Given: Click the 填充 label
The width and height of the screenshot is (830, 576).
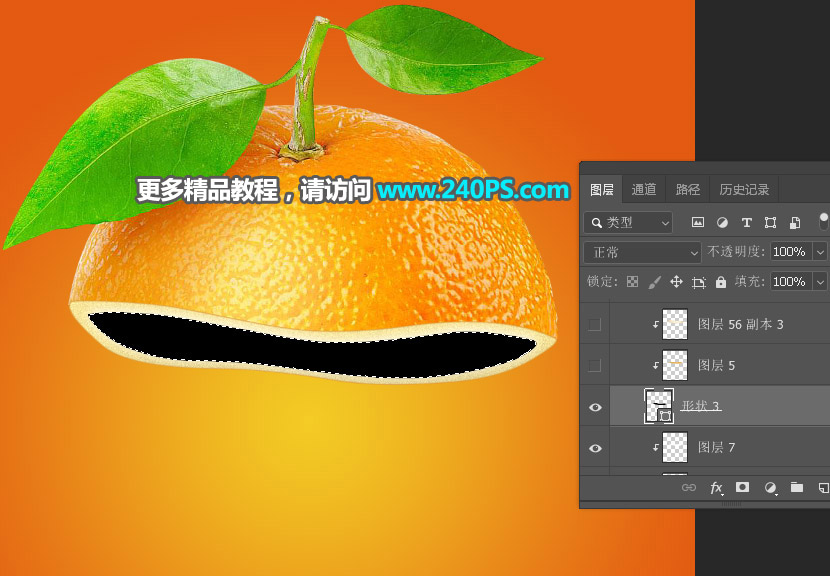Looking at the screenshot, I should click(750, 282).
